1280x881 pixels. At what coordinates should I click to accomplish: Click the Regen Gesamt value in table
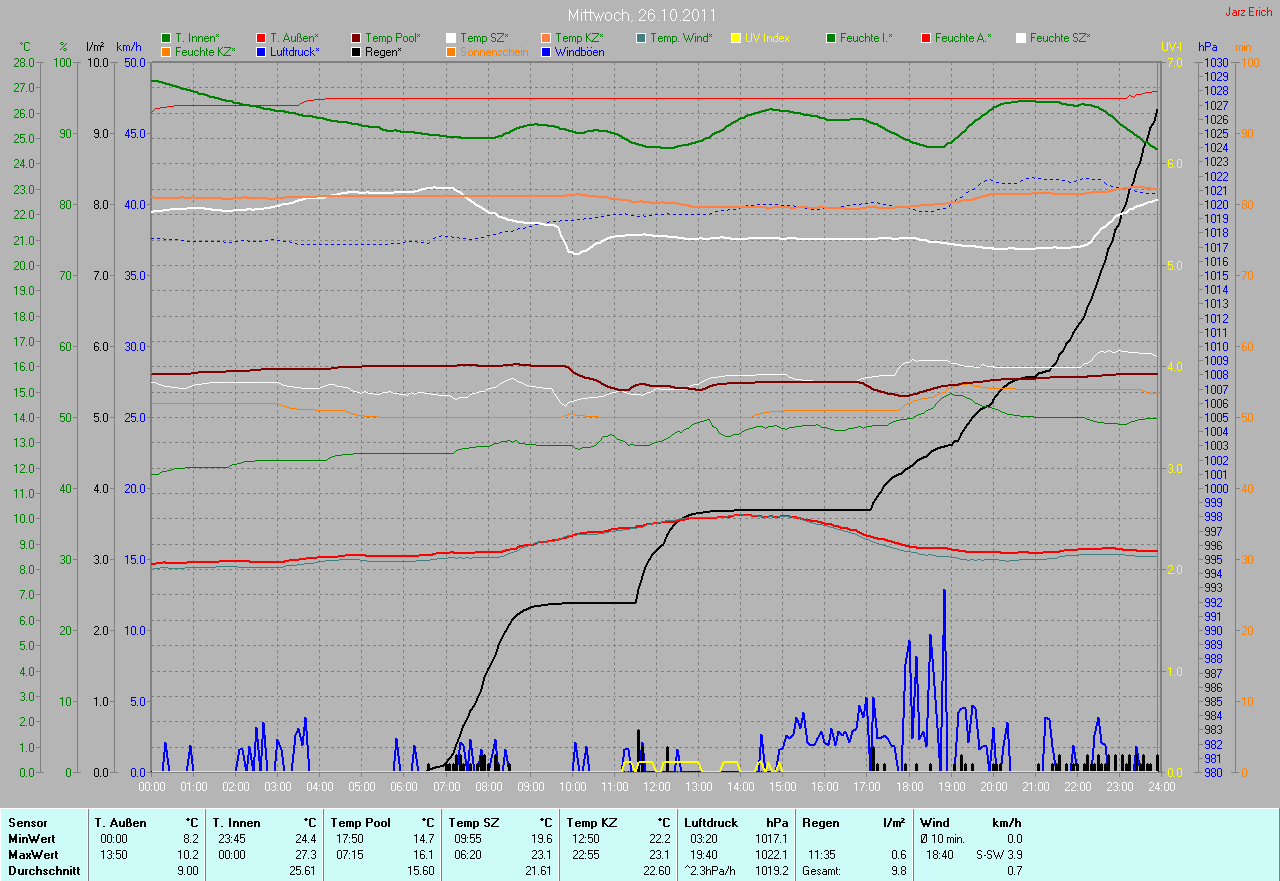pos(897,871)
